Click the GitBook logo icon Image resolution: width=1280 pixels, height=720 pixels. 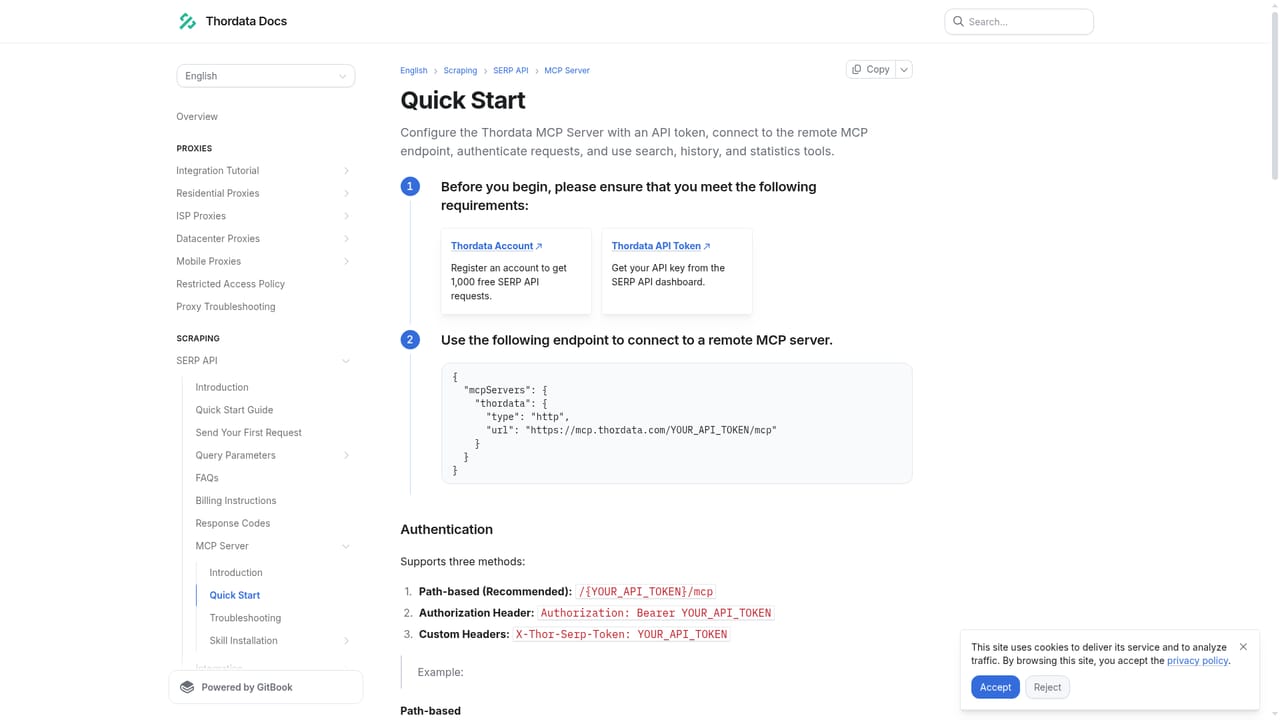[187, 687]
